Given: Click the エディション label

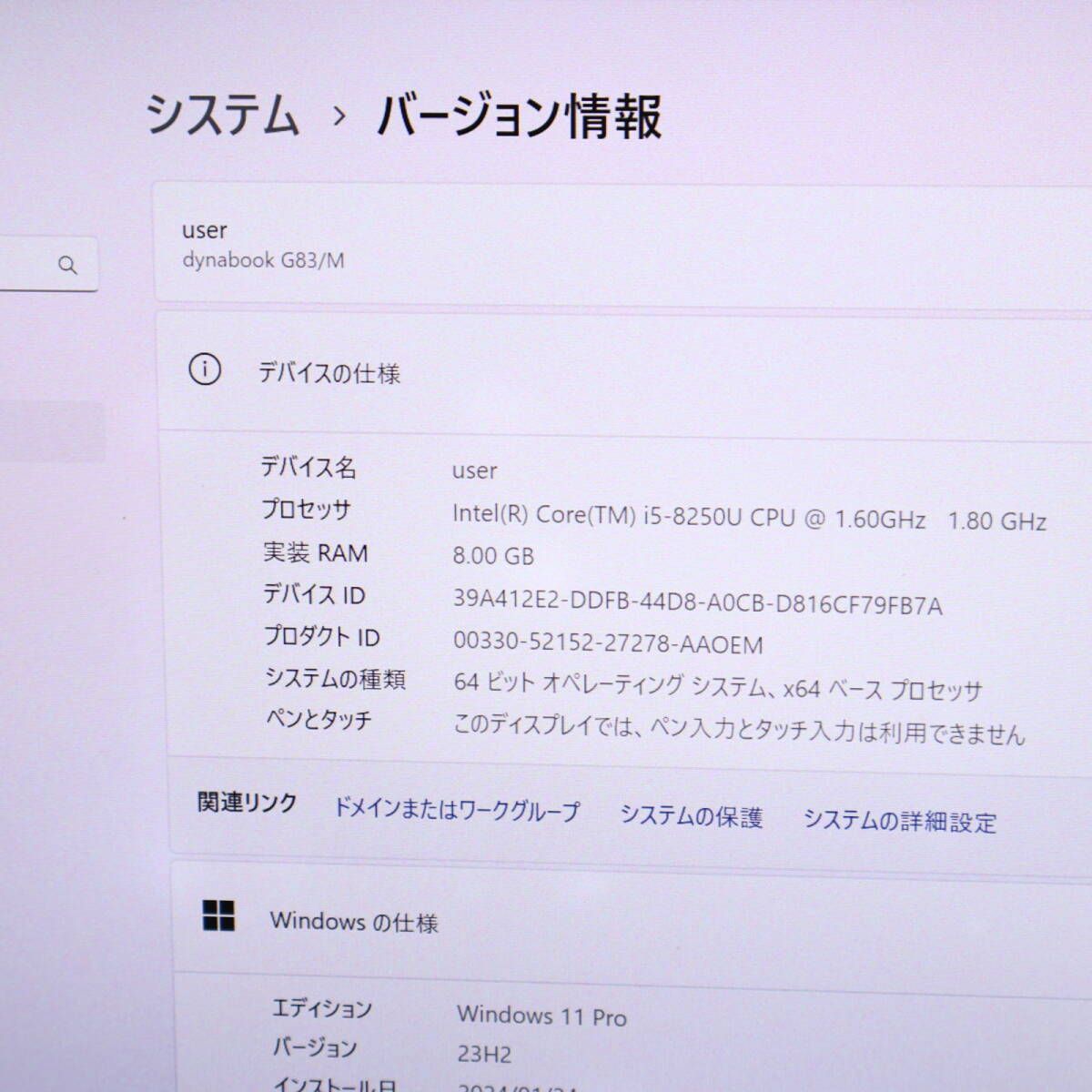Looking at the screenshot, I should point(322,1008).
